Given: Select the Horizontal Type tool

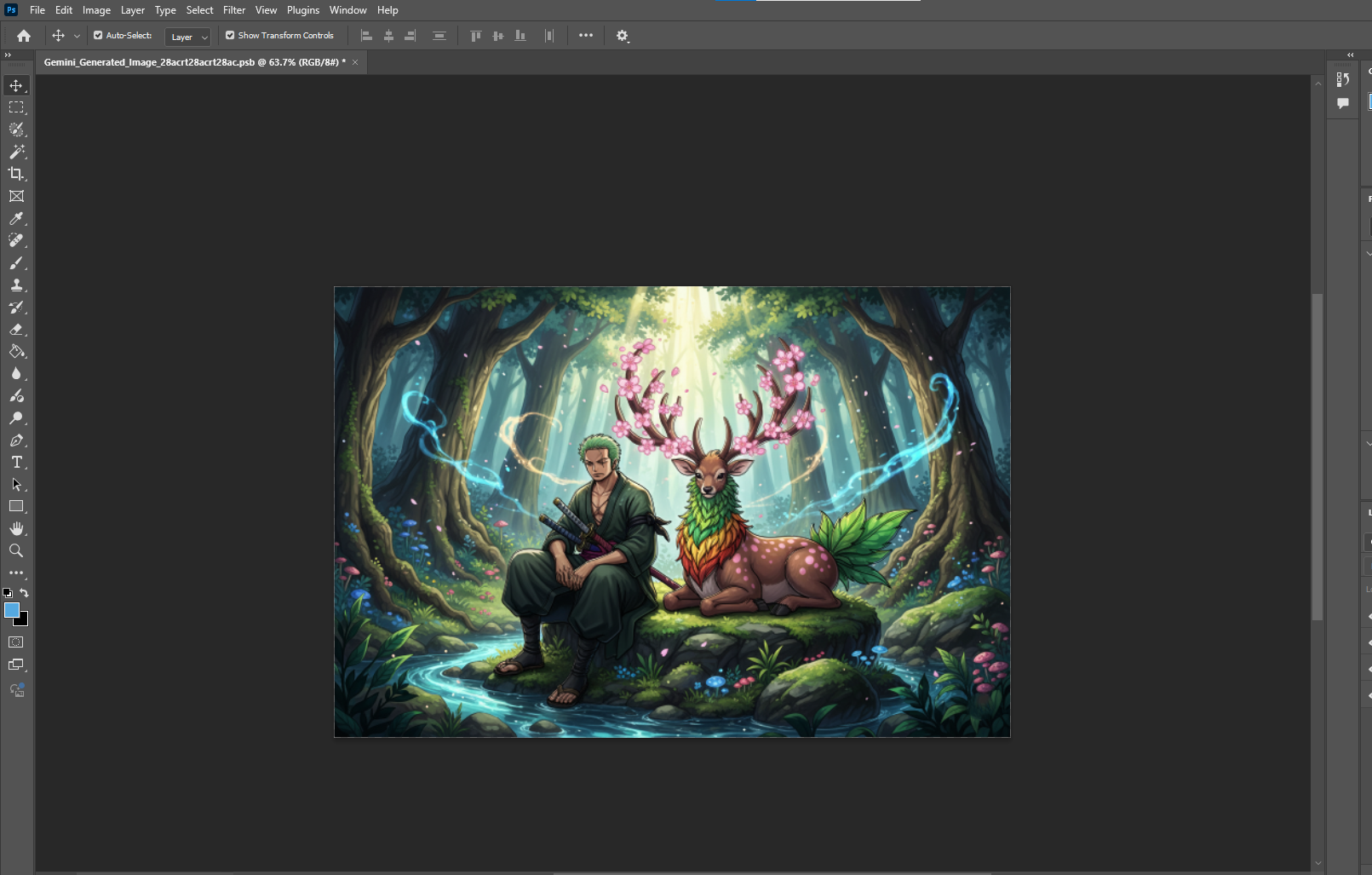Looking at the screenshot, I should point(16,462).
